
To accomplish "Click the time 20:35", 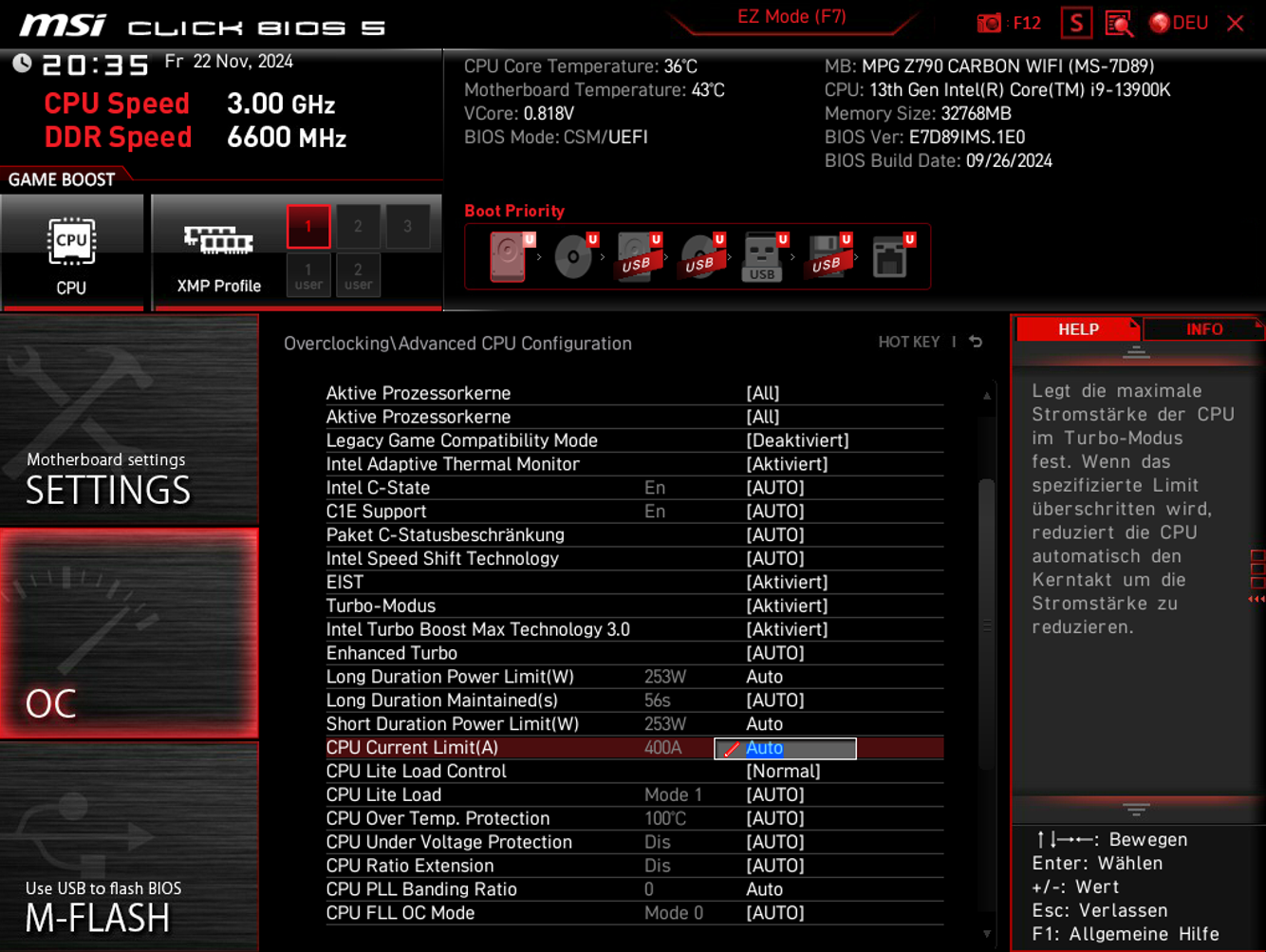I will (x=96, y=65).
